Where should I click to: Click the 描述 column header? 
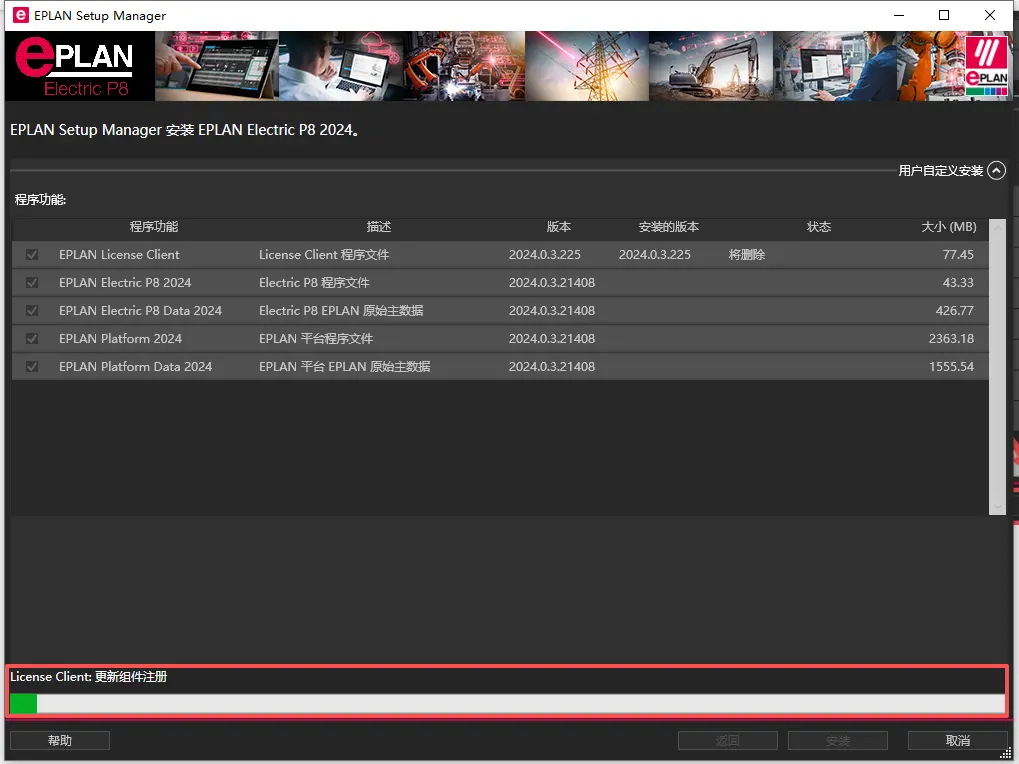click(379, 227)
